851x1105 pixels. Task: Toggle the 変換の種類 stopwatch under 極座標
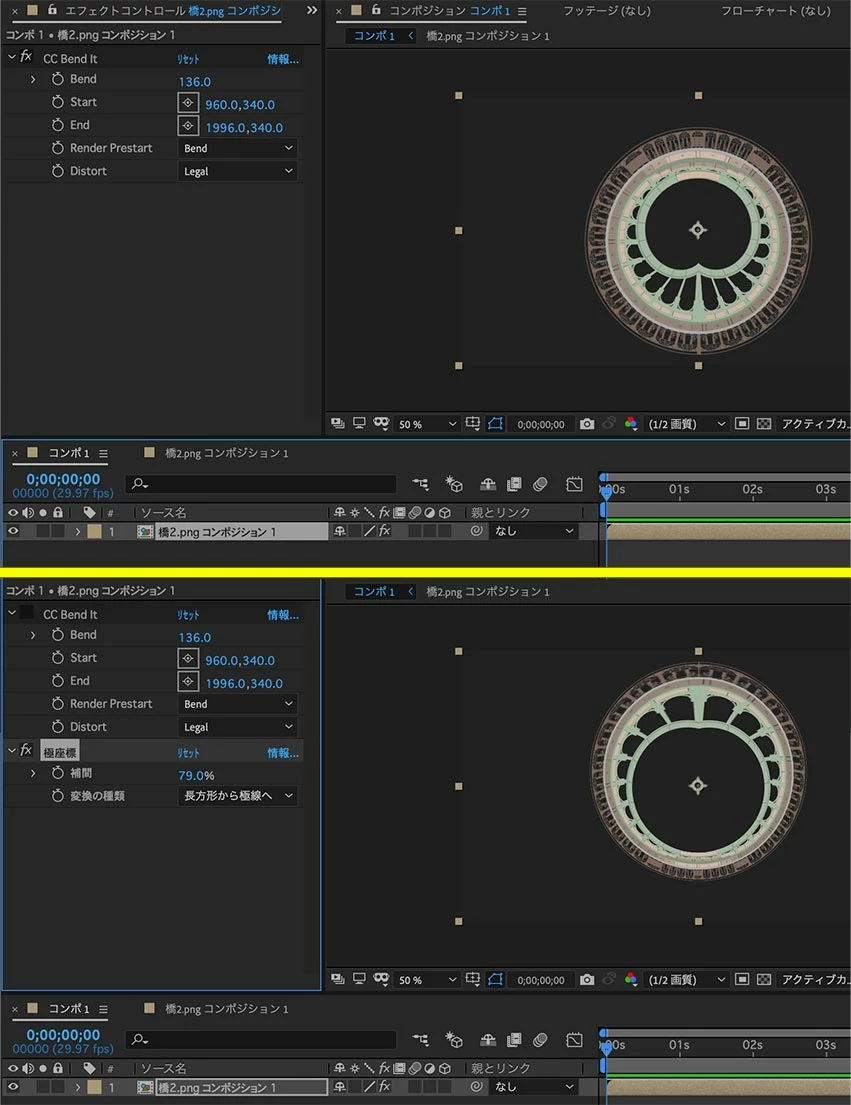(x=58, y=796)
